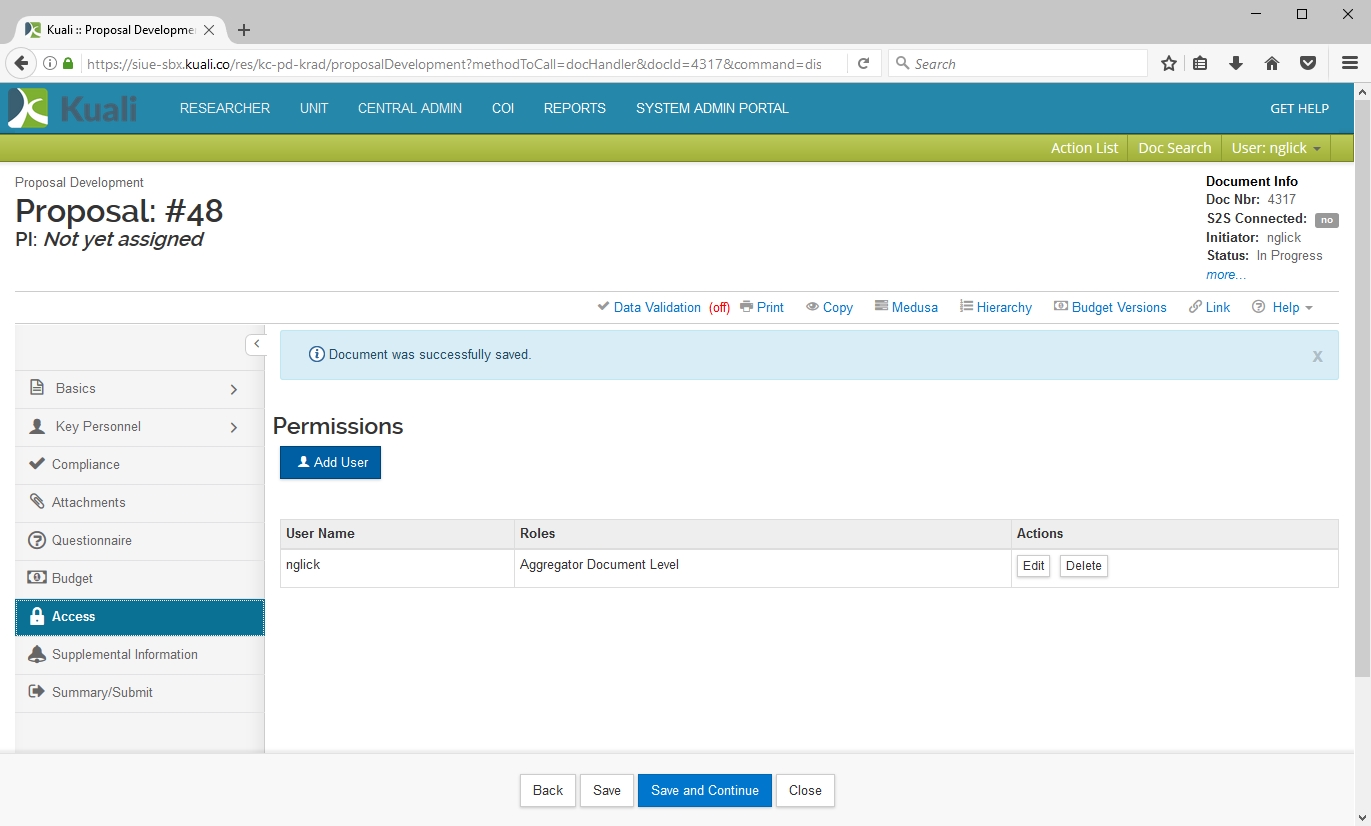Click the Print icon in toolbar
The width and height of the screenshot is (1371, 826).
pos(746,307)
